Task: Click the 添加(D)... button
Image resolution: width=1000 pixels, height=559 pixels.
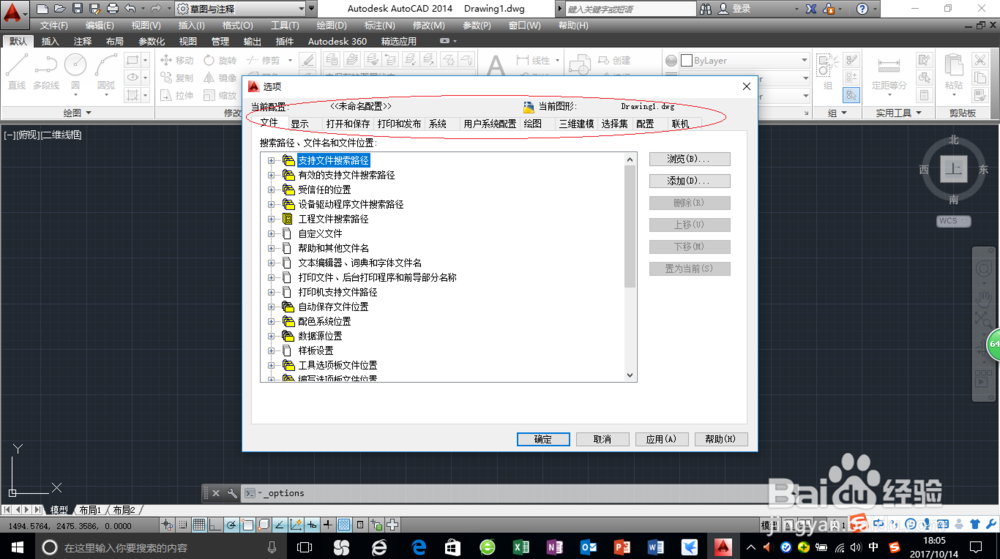Action: tap(689, 181)
